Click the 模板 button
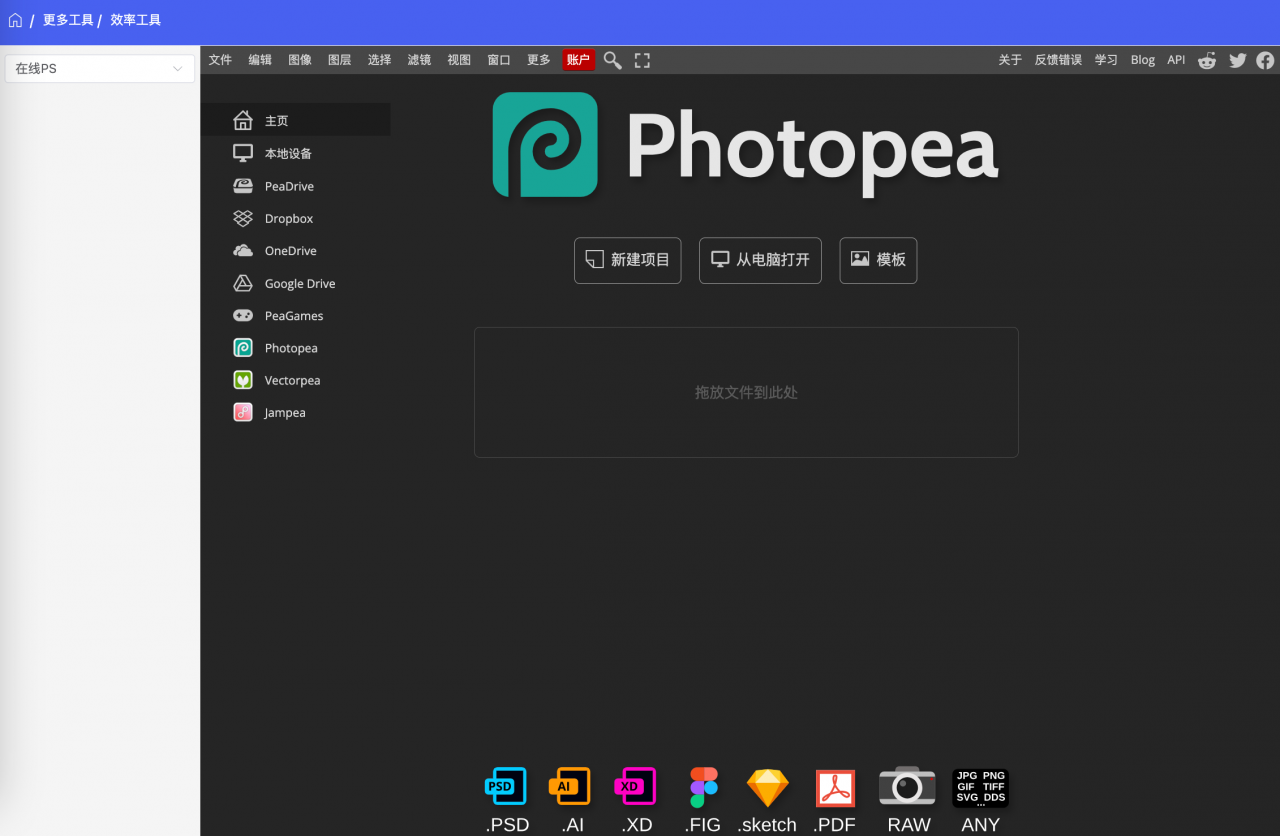This screenshot has width=1280, height=836. (x=878, y=260)
